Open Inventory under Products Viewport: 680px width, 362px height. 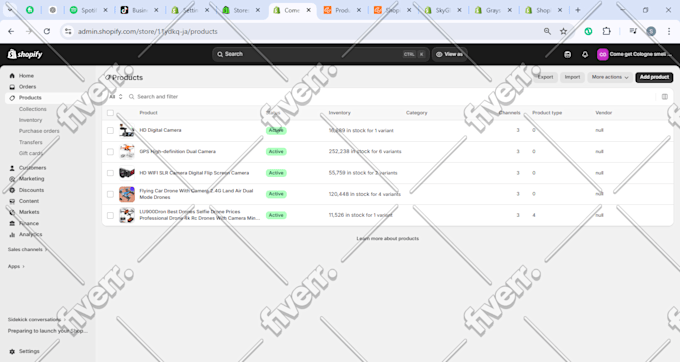pos(30,120)
